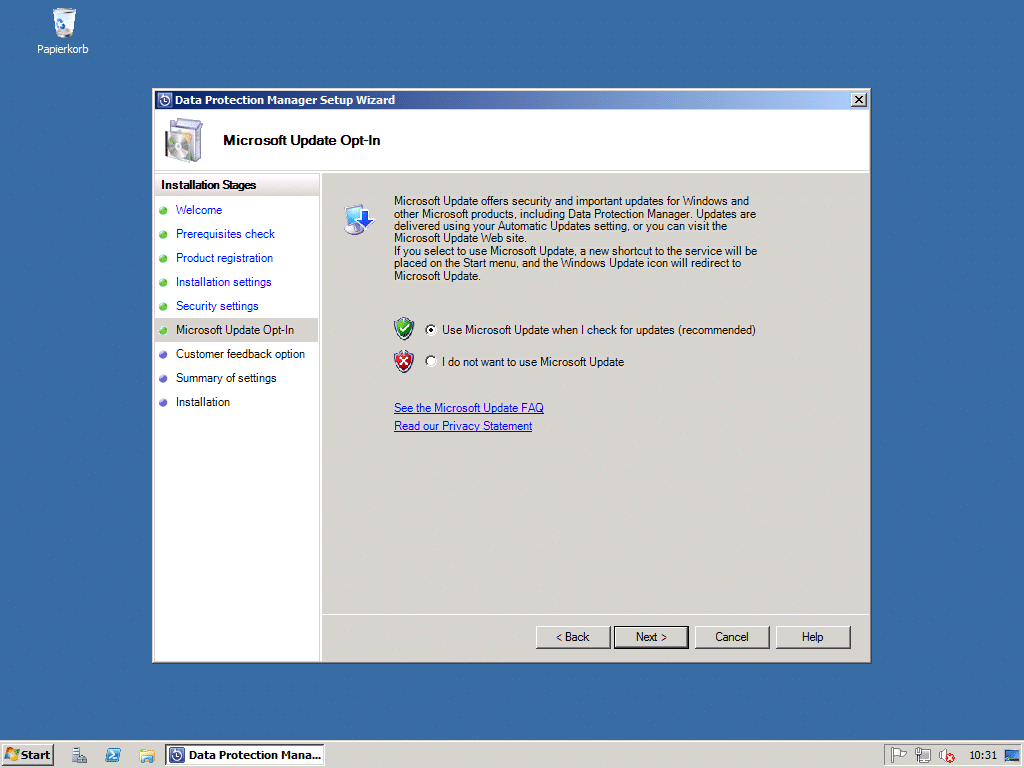Screen dimensions: 1024x768
Task: Click the Summary of settings stage
Action: coord(226,378)
